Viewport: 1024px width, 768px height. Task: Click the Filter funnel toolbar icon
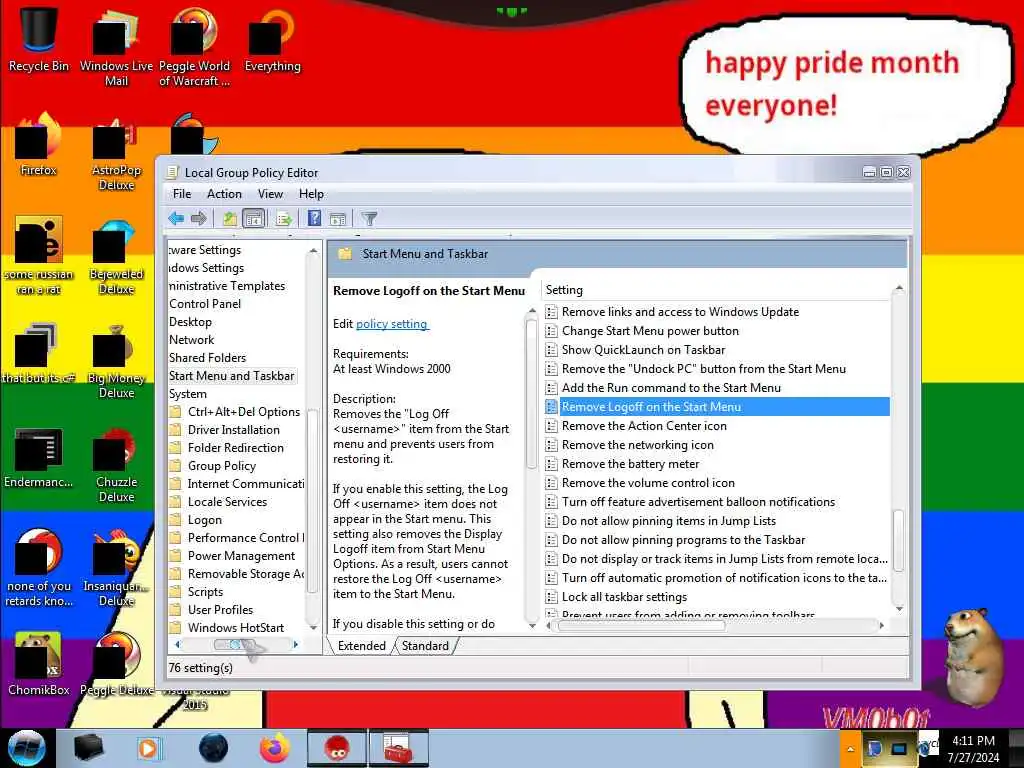coord(370,219)
